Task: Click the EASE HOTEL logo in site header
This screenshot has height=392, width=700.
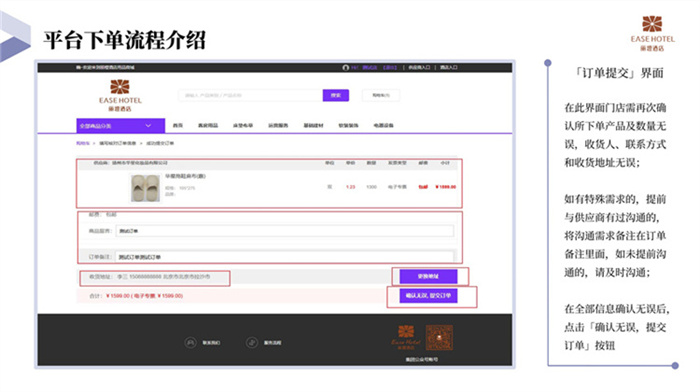Action: click(x=120, y=95)
